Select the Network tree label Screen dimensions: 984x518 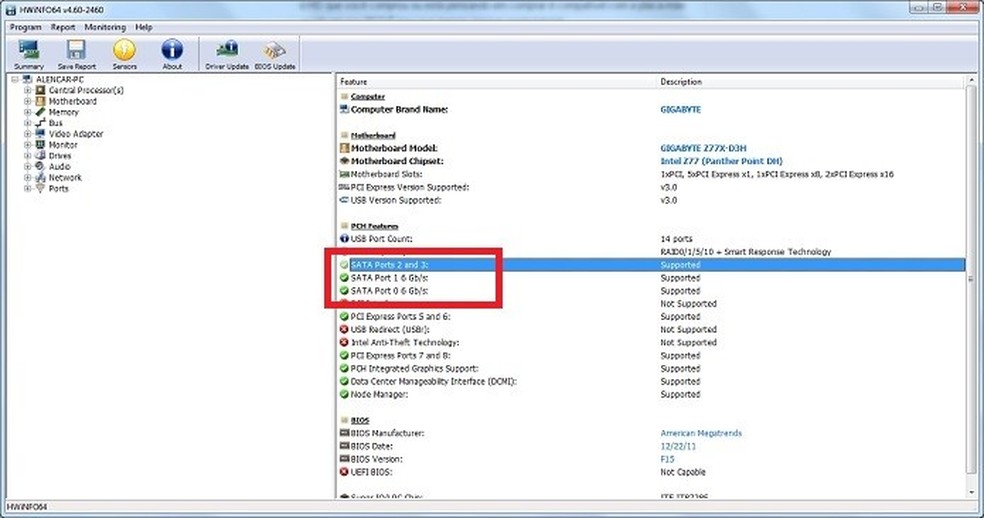(65, 178)
